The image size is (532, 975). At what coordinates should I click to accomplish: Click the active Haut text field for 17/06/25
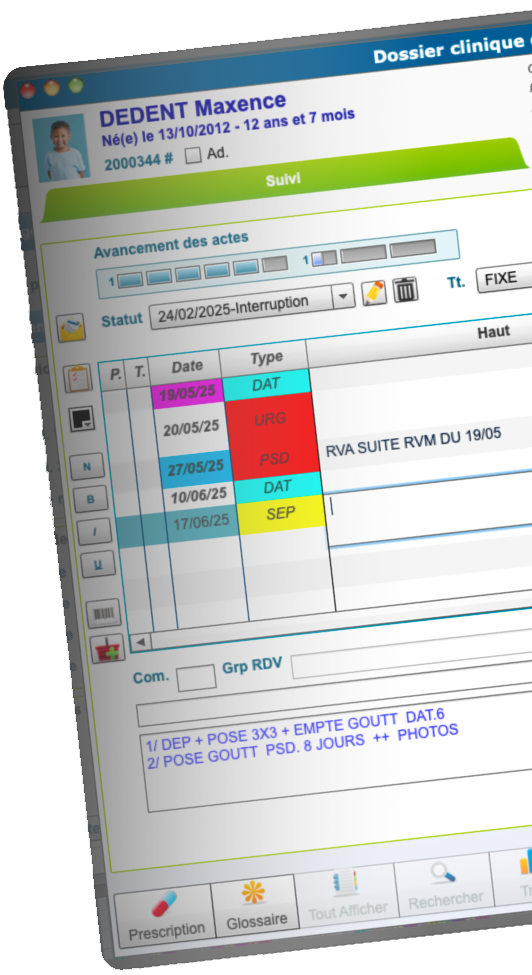click(429, 511)
